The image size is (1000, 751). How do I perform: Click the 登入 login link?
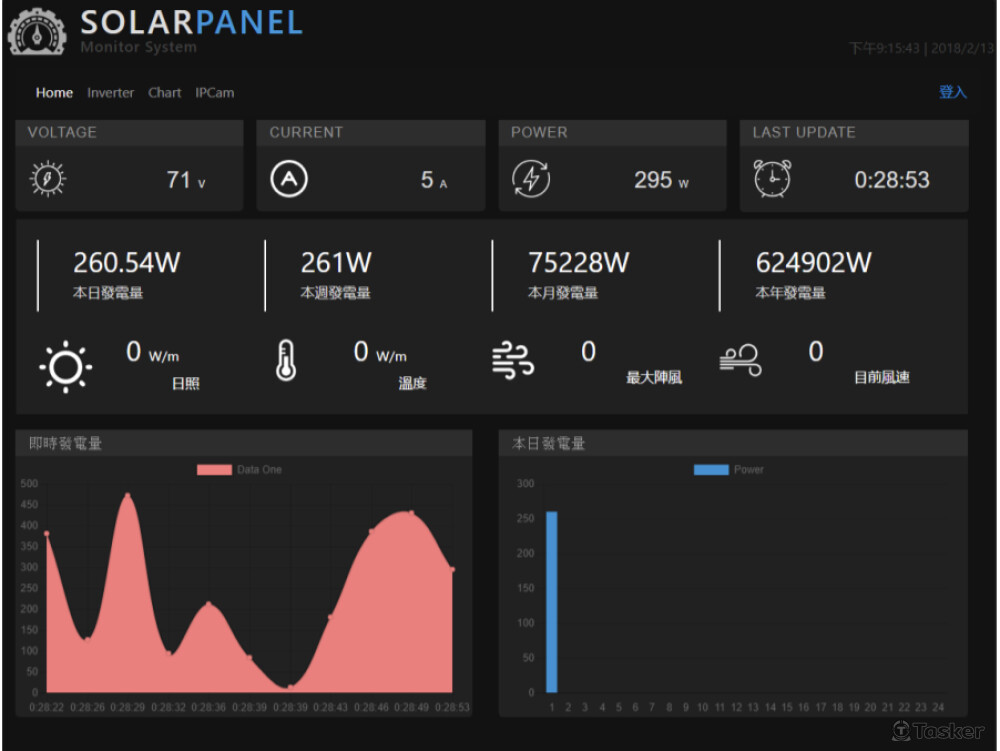click(952, 92)
